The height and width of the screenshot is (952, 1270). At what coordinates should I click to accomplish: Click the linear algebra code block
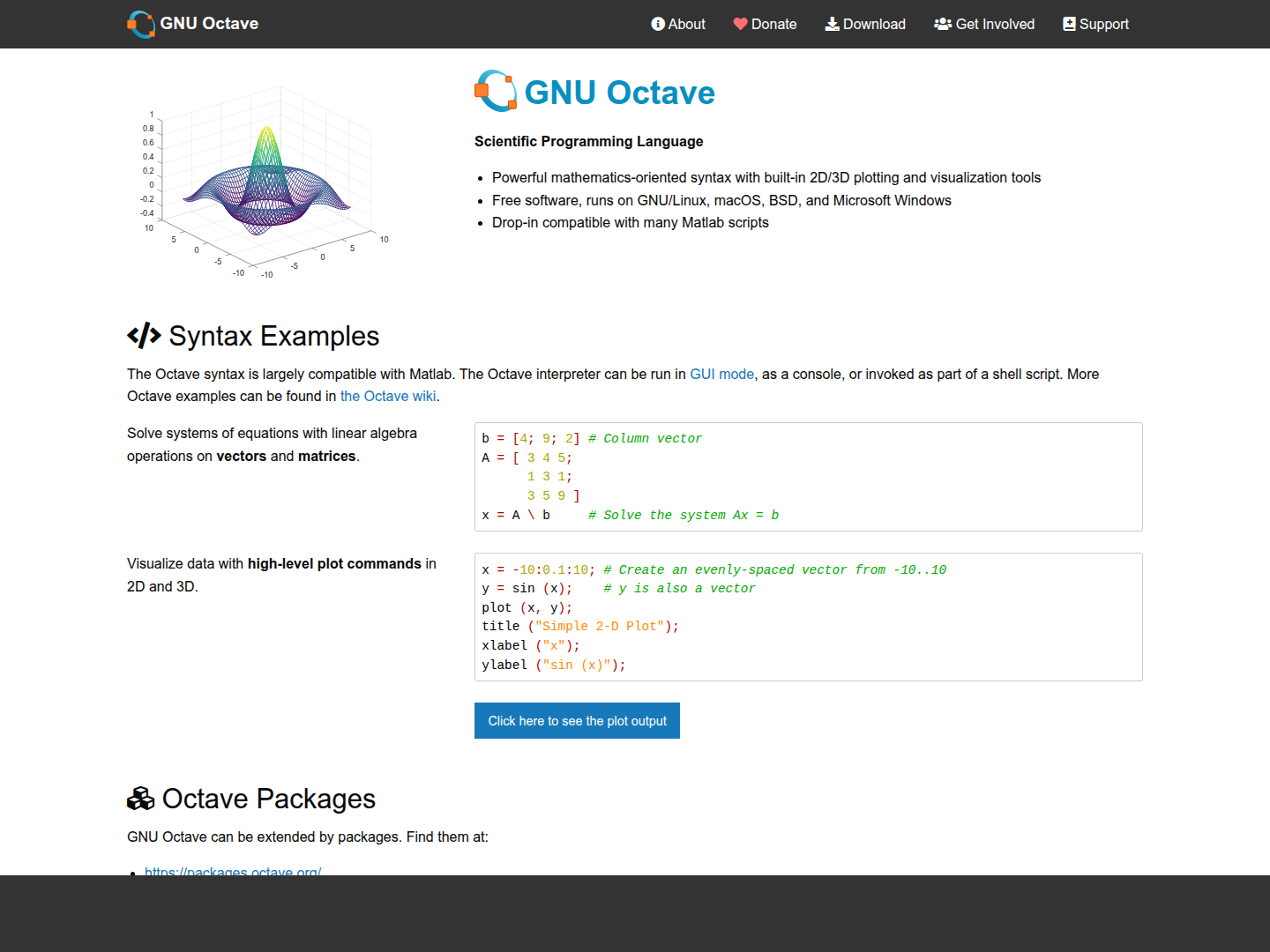[x=809, y=477]
